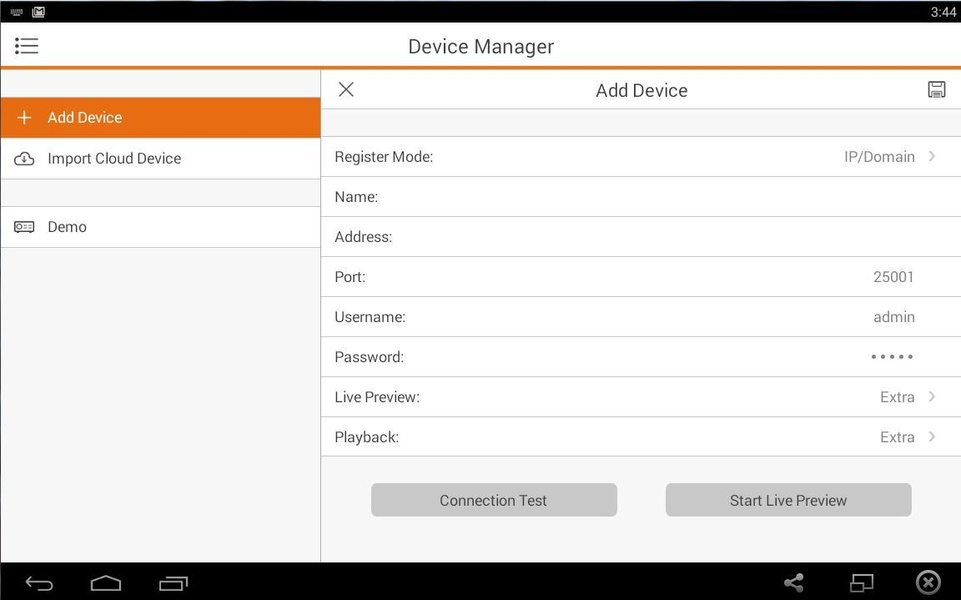Click the Connection Test button

[x=494, y=500]
